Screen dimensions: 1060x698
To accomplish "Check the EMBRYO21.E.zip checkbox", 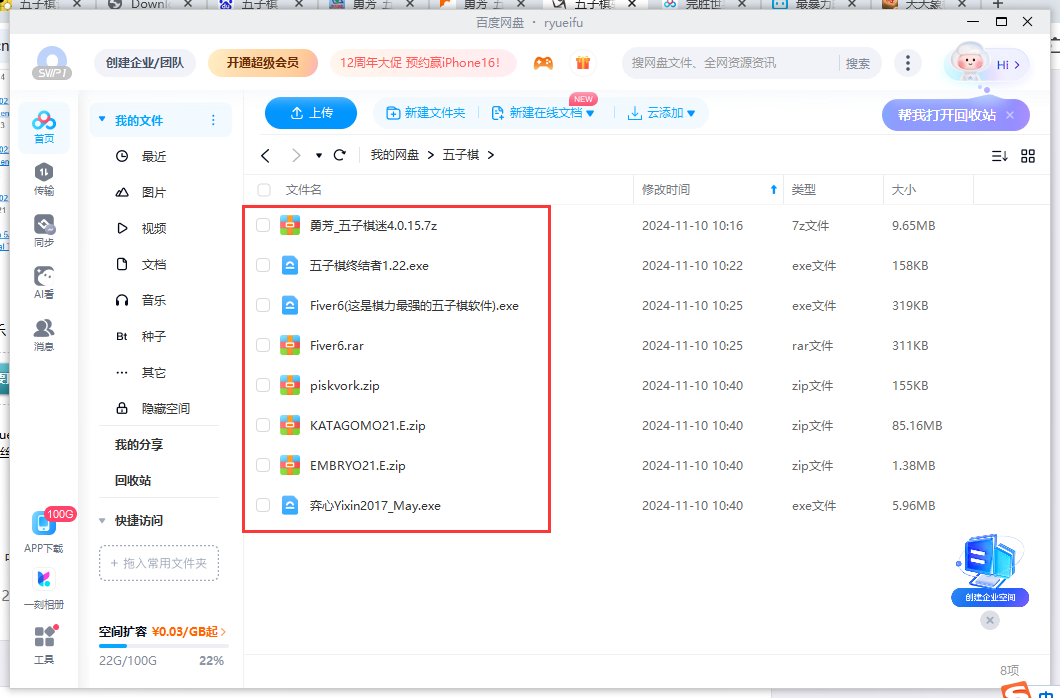I will (x=263, y=465).
